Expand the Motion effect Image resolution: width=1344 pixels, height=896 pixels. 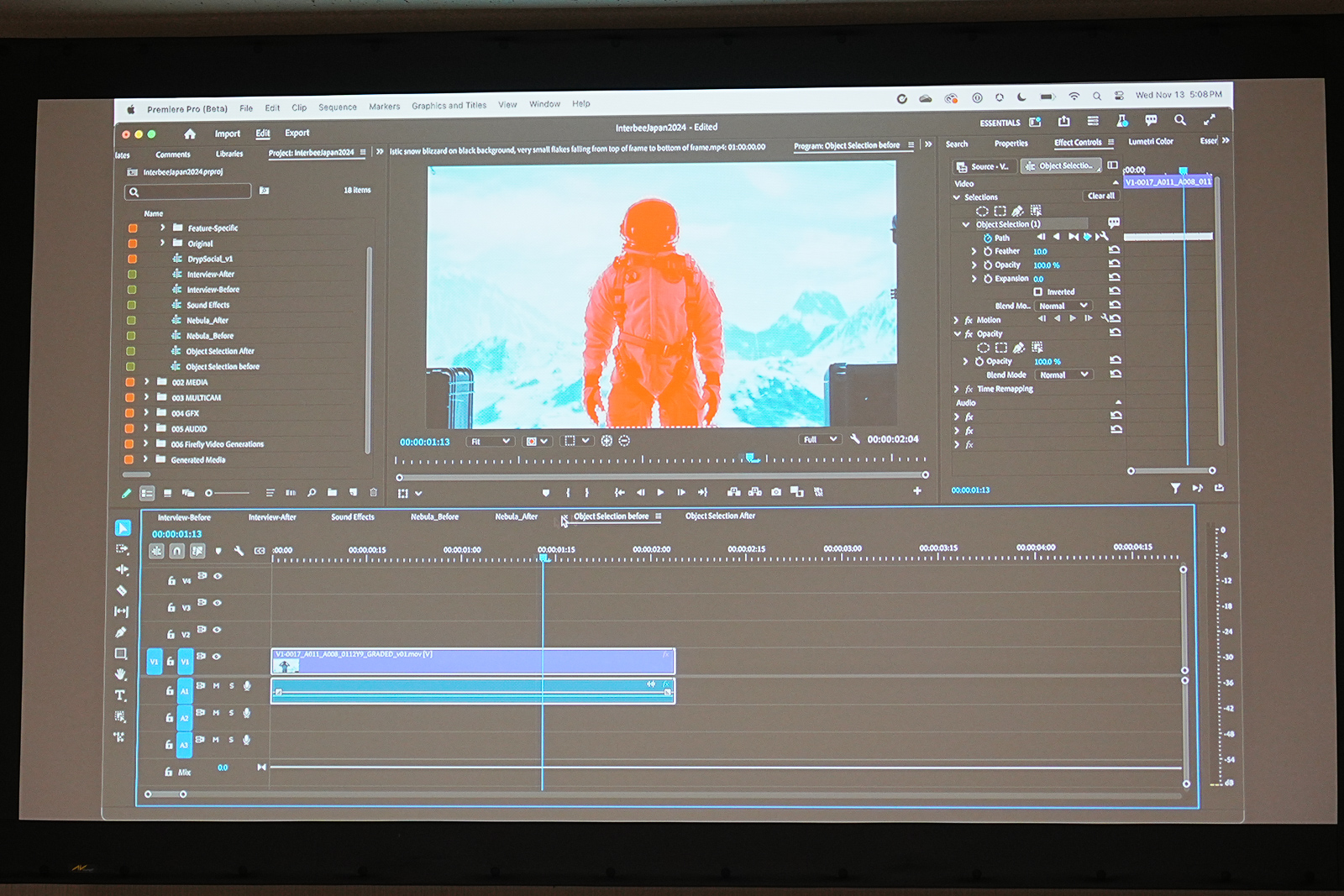coord(956,320)
